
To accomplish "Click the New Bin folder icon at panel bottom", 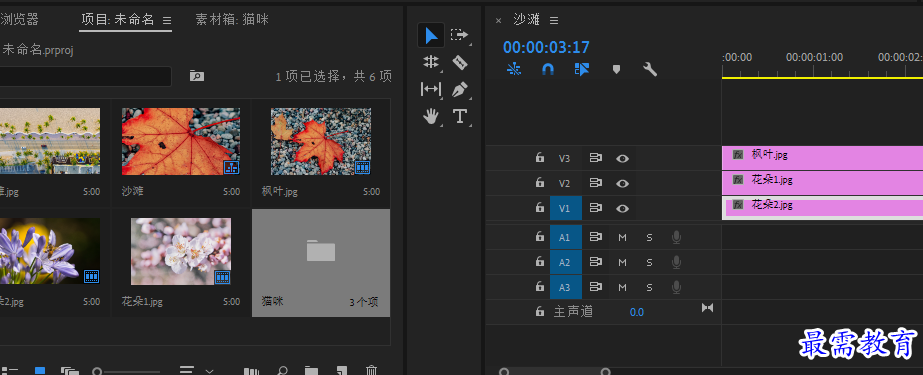I will pos(311,371).
